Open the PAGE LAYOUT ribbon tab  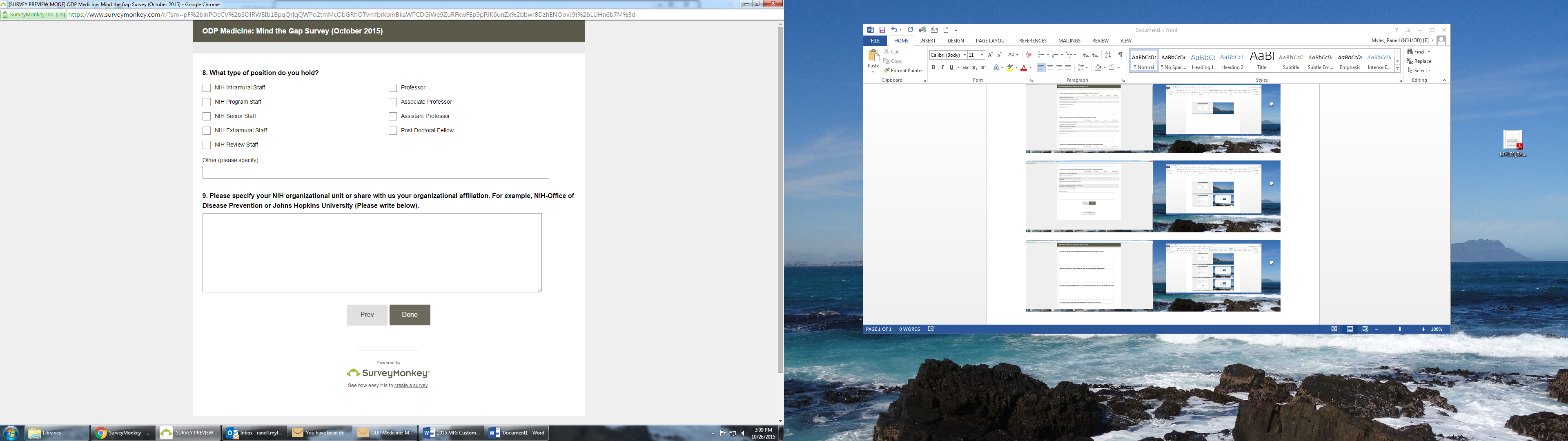click(x=991, y=41)
